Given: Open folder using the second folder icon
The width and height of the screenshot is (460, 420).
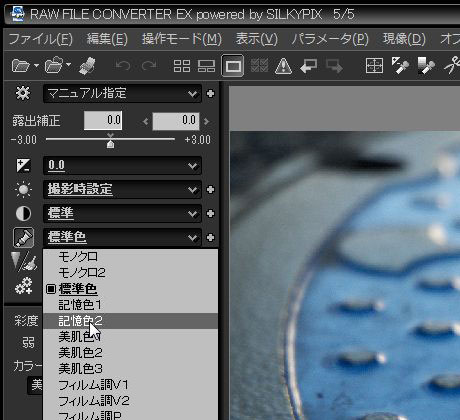Looking at the screenshot, I should pos(54,65).
